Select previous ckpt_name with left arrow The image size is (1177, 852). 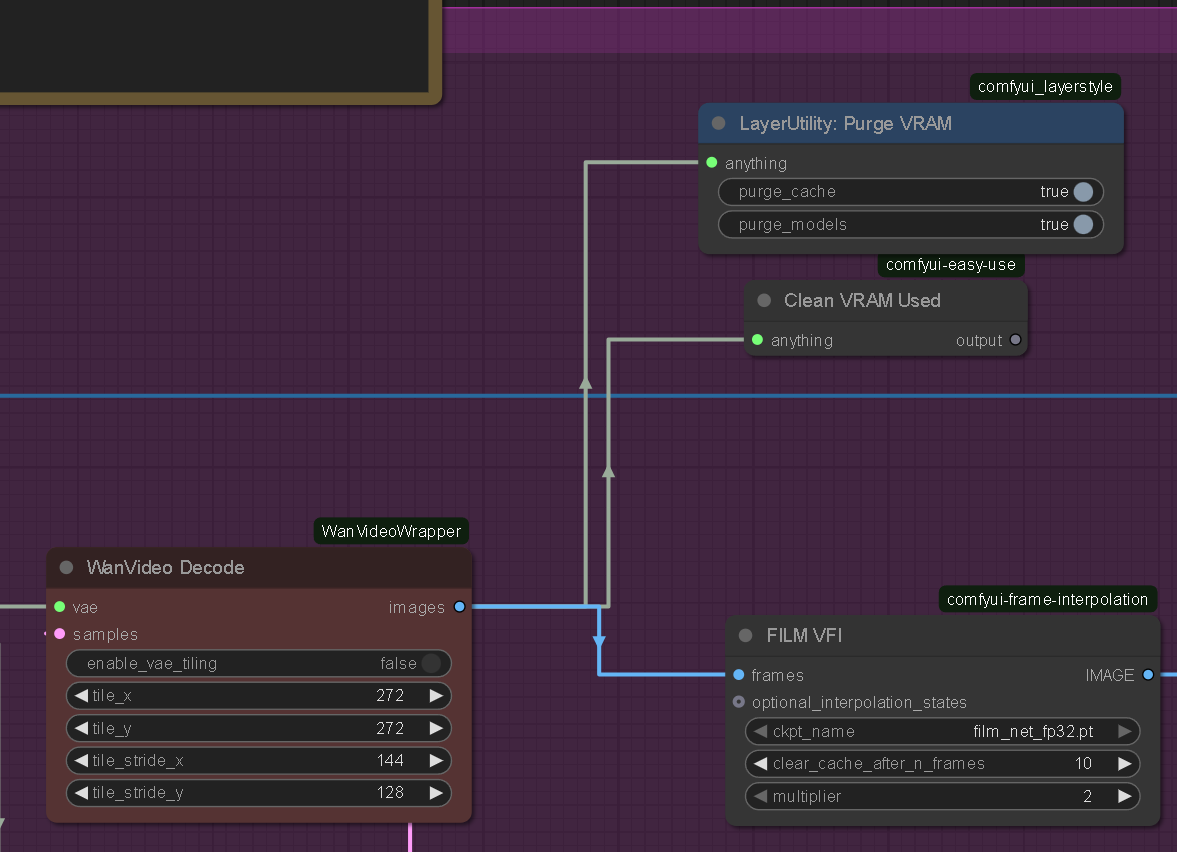tap(760, 731)
